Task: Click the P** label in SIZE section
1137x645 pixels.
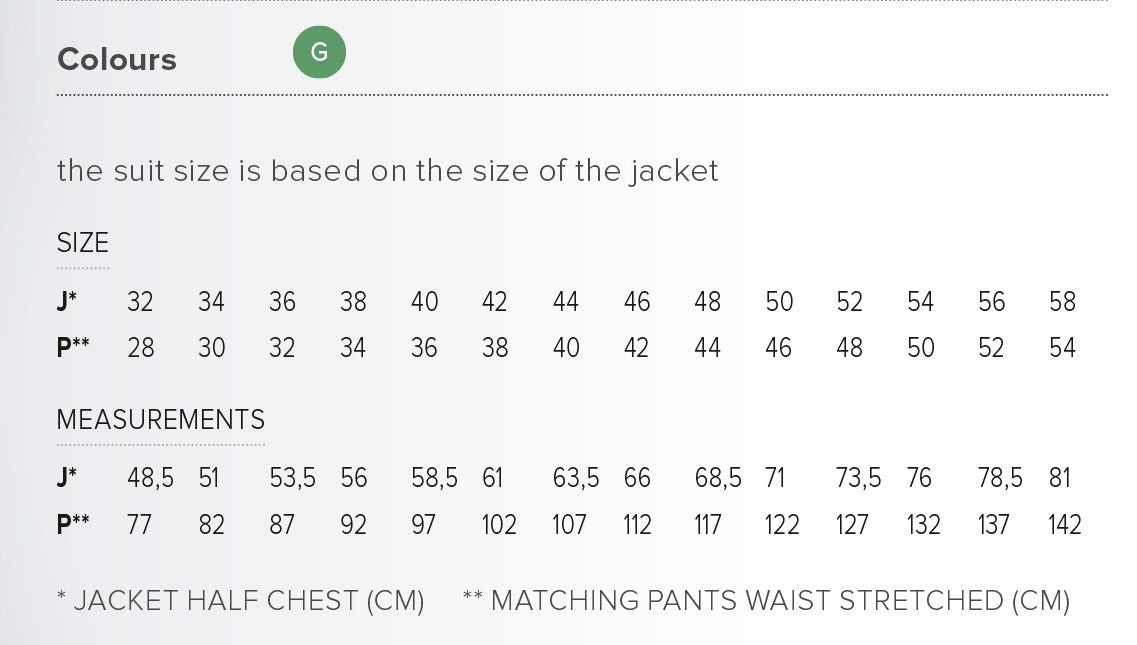Action: click(73, 348)
